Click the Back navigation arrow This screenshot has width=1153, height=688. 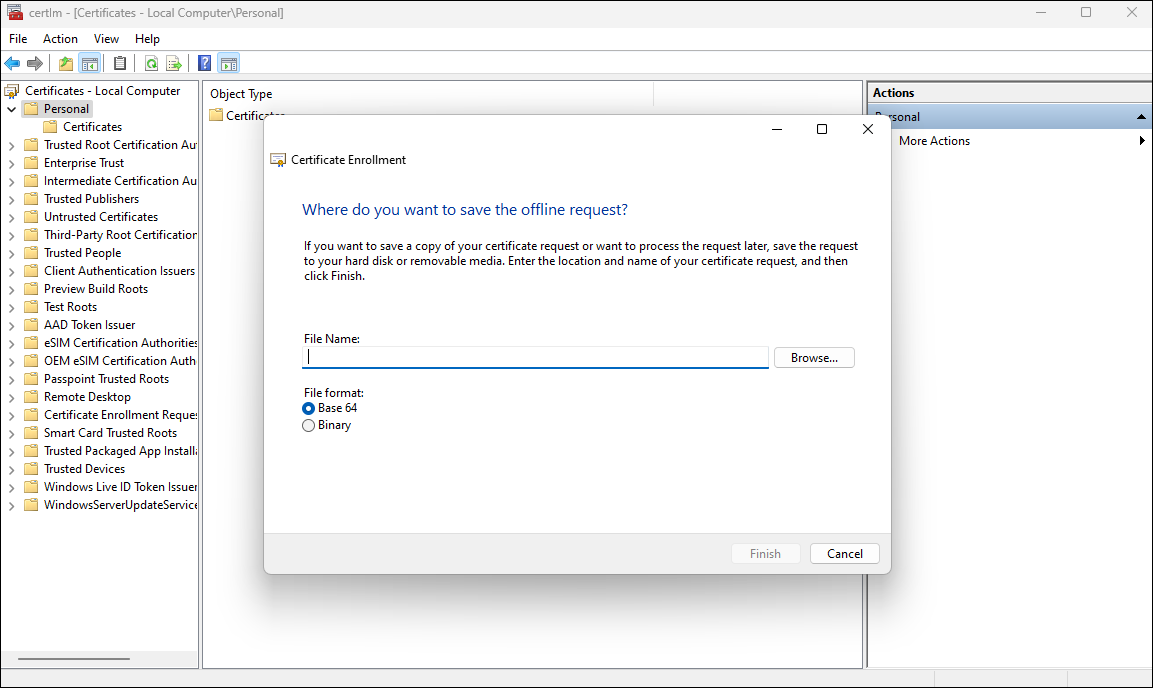pyautogui.click(x=12, y=62)
